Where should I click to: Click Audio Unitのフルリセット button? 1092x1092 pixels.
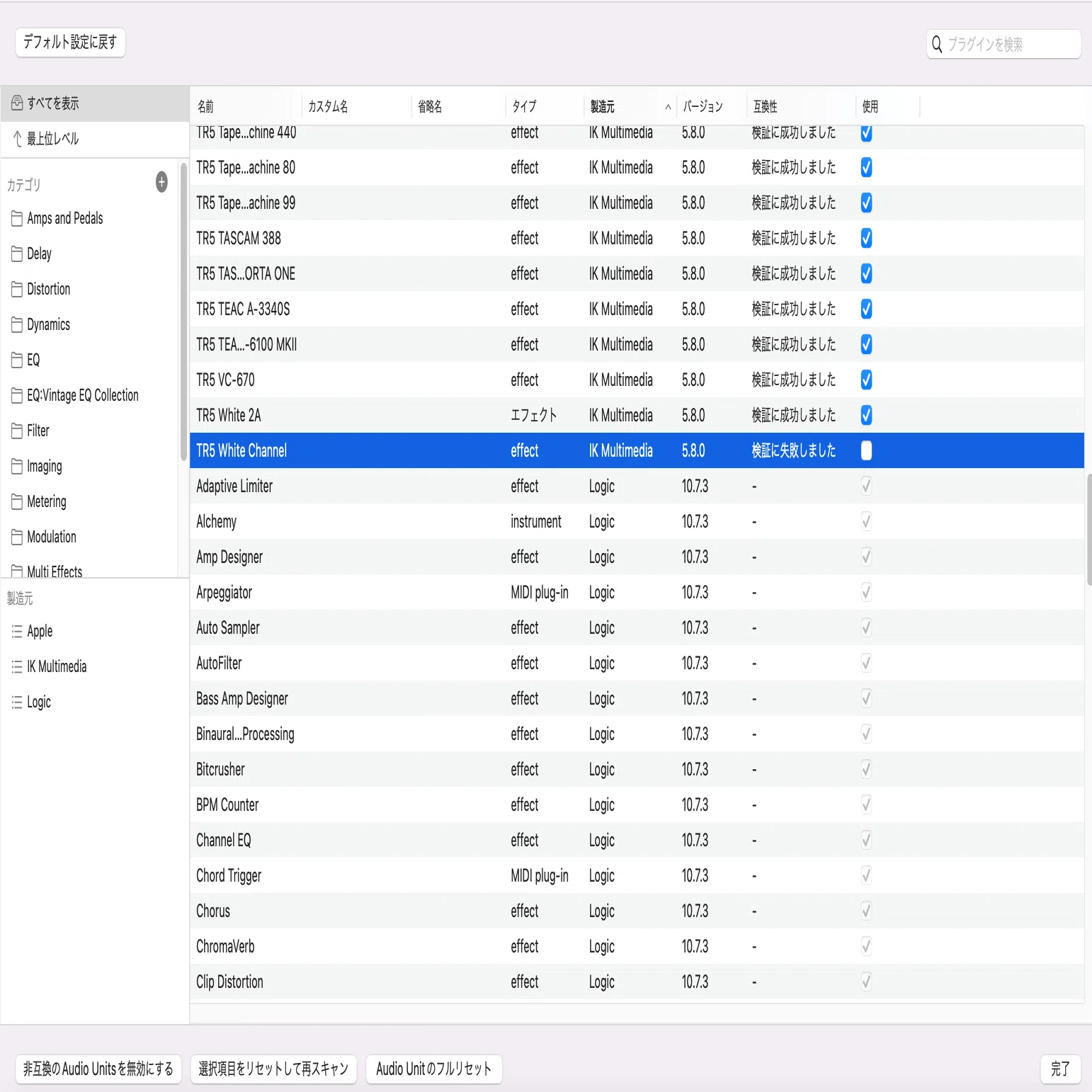point(434,1069)
